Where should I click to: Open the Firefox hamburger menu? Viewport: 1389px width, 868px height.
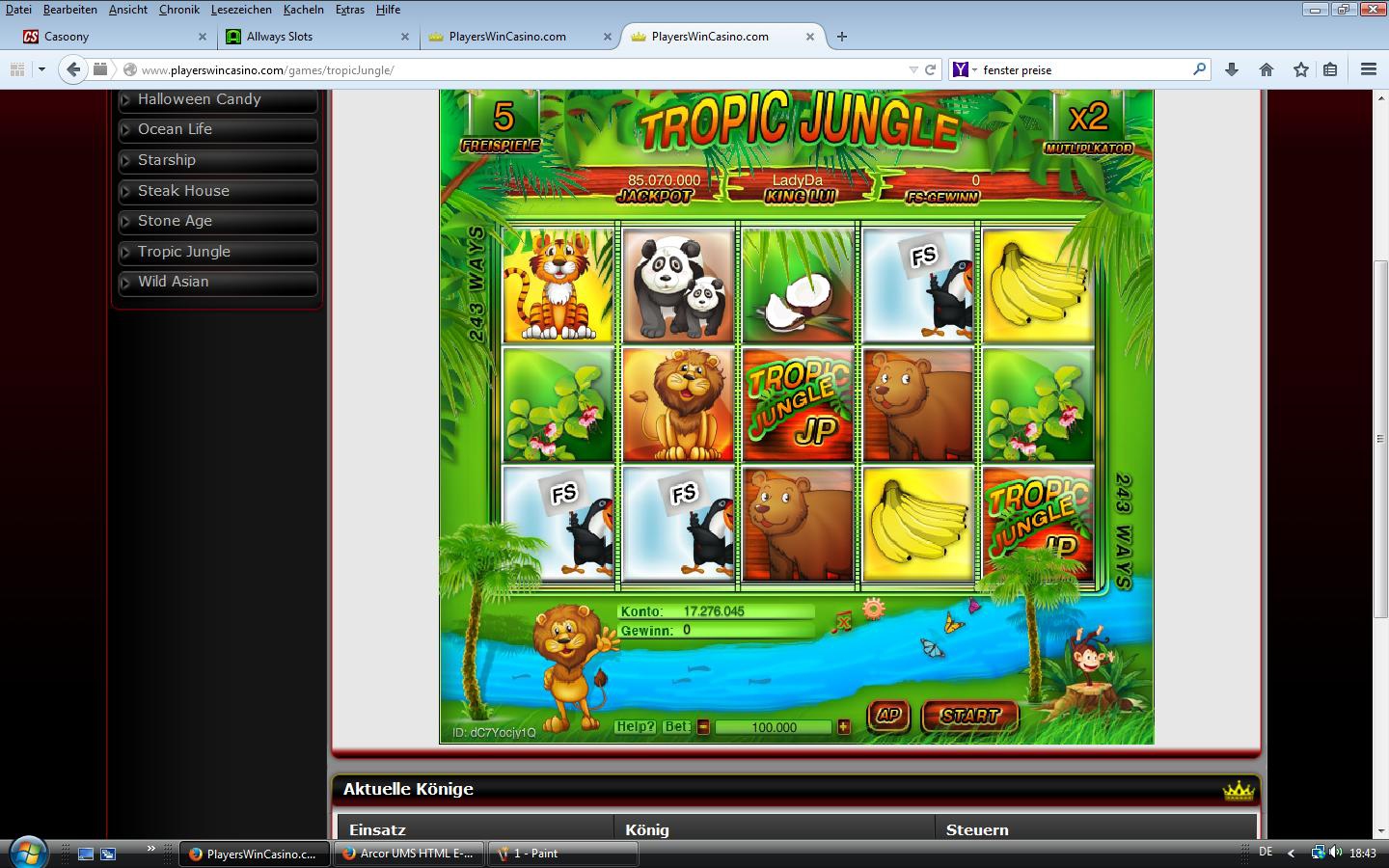(1368, 69)
